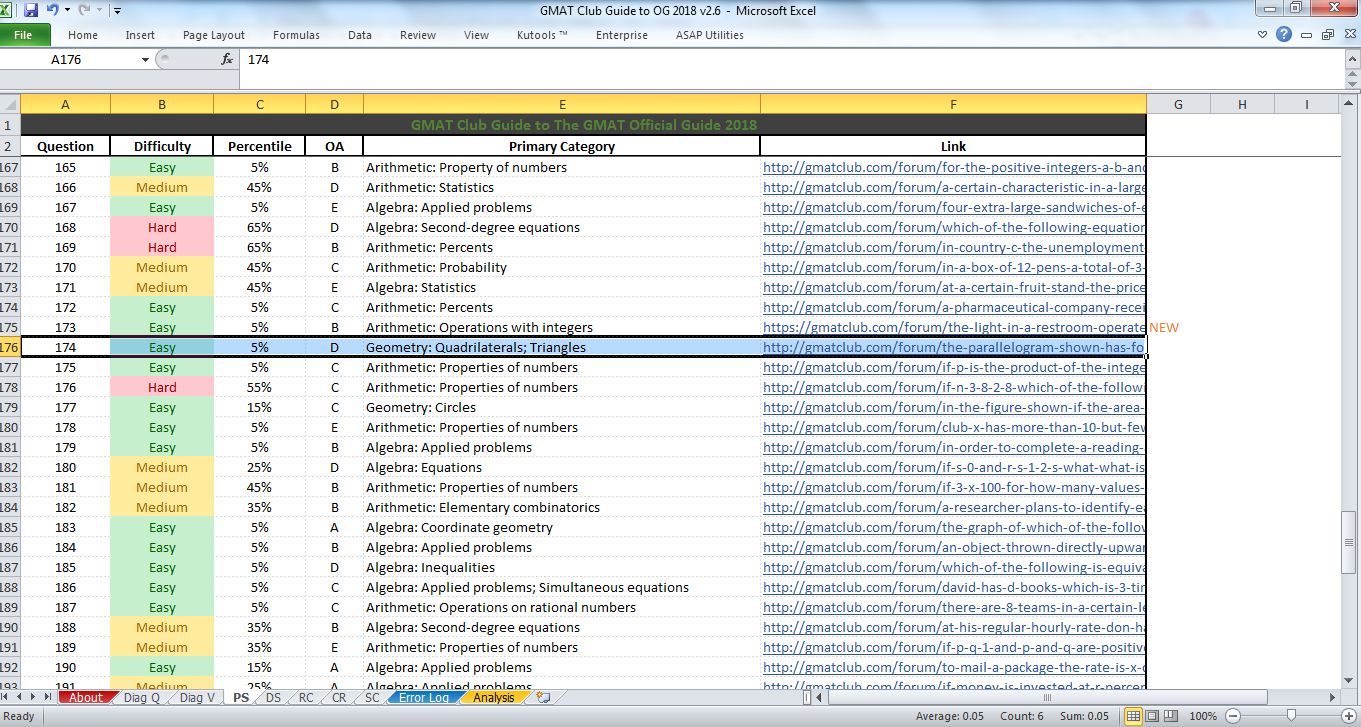Open the File backstage tab
This screenshot has width=1361, height=727.
coord(24,35)
